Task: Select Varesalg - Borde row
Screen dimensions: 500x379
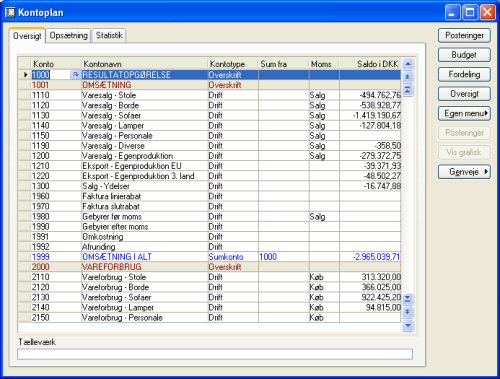Action: click(210, 105)
